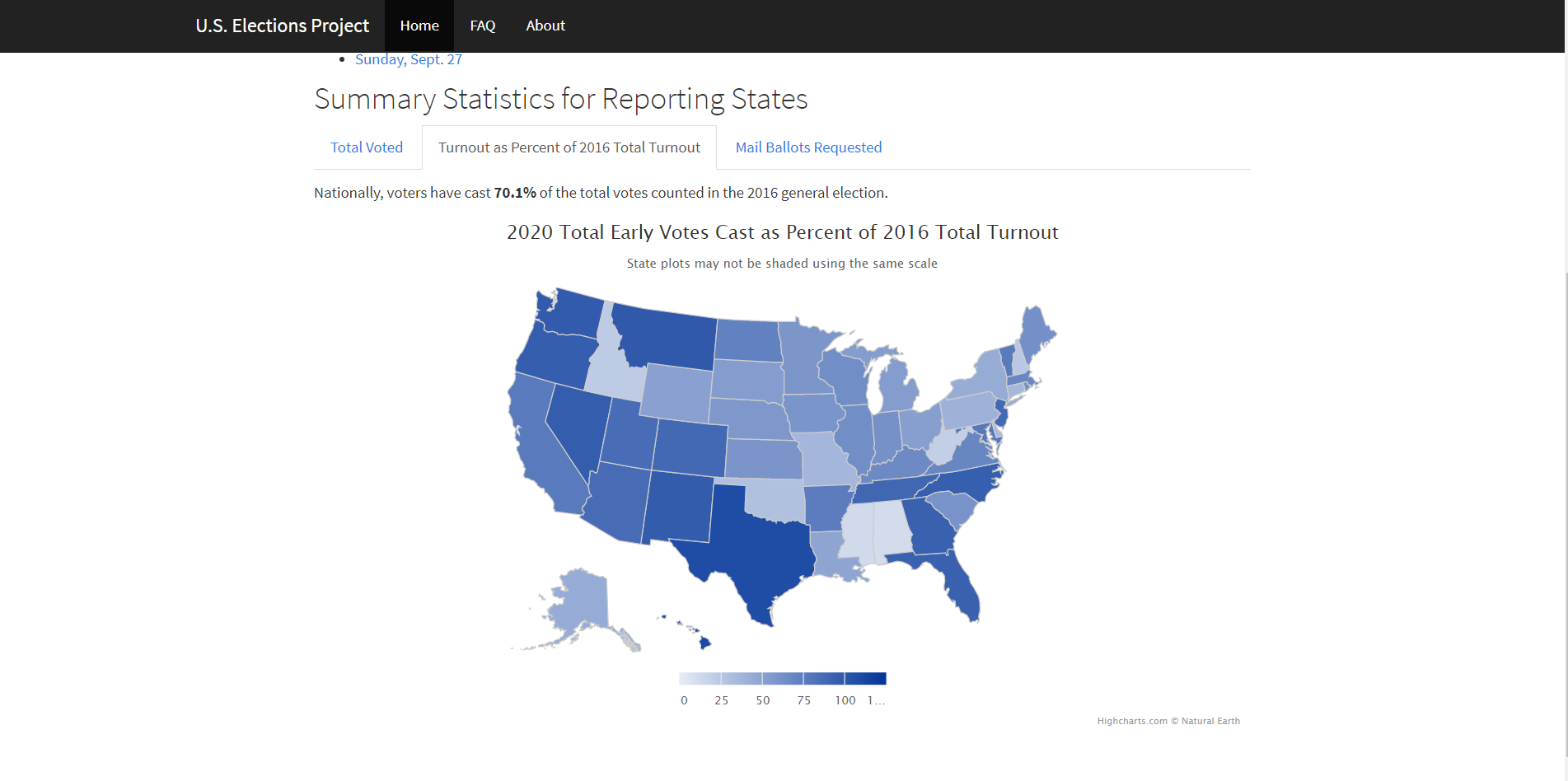1568x781 pixels.
Task: Go to the Home nav item
Action: click(419, 26)
